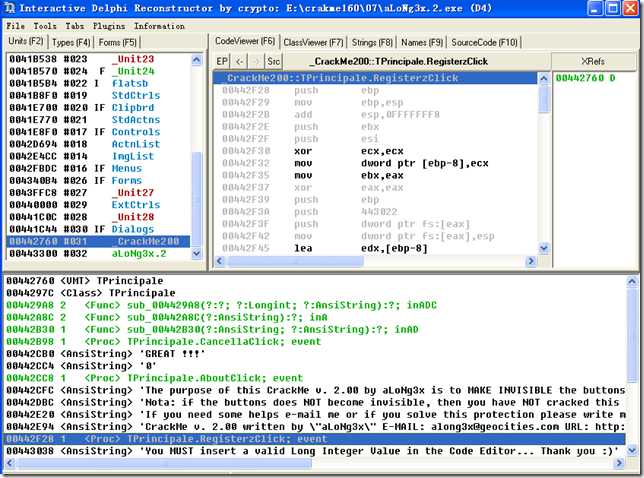
Task: Open the Information menu
Action: (159, 26)
